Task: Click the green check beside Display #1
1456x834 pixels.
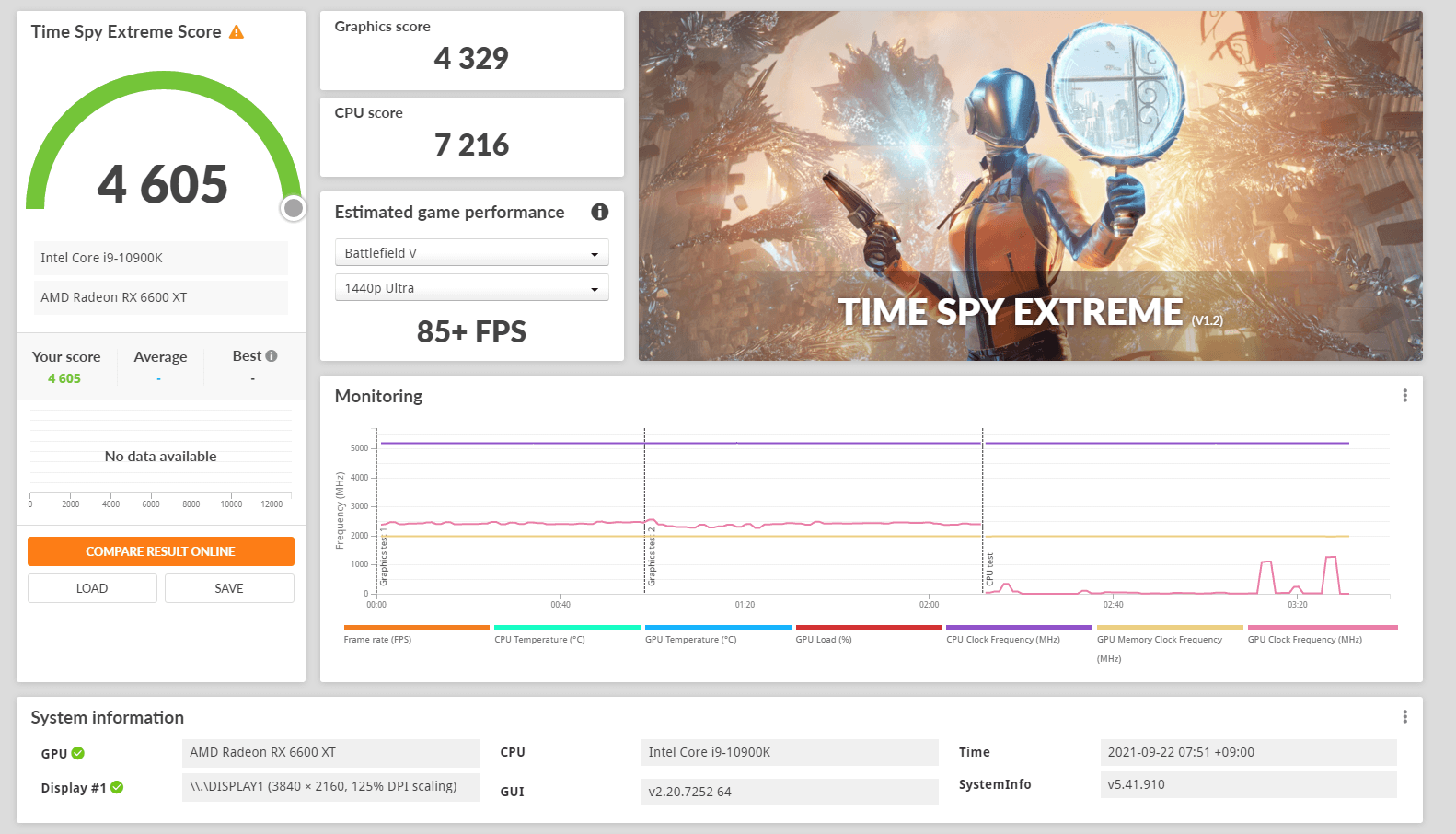Action: 117,787
